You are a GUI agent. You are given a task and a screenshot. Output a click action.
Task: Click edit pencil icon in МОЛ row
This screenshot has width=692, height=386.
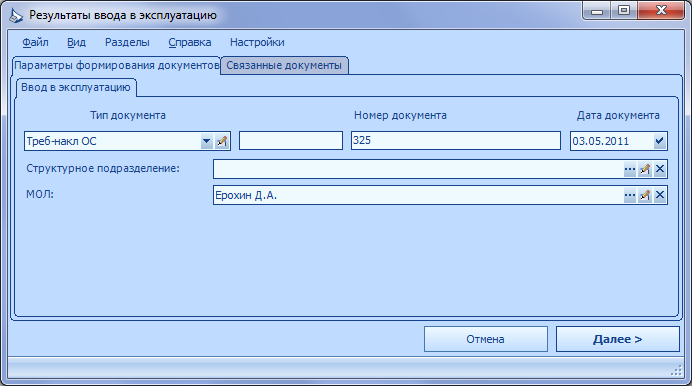tap(645, 195)
